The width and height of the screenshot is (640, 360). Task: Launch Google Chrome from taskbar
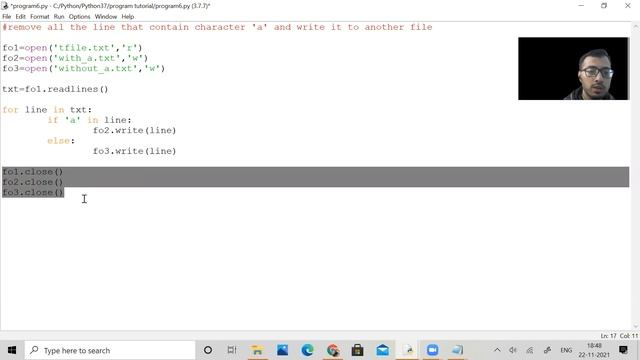click(x=333, y=350)
